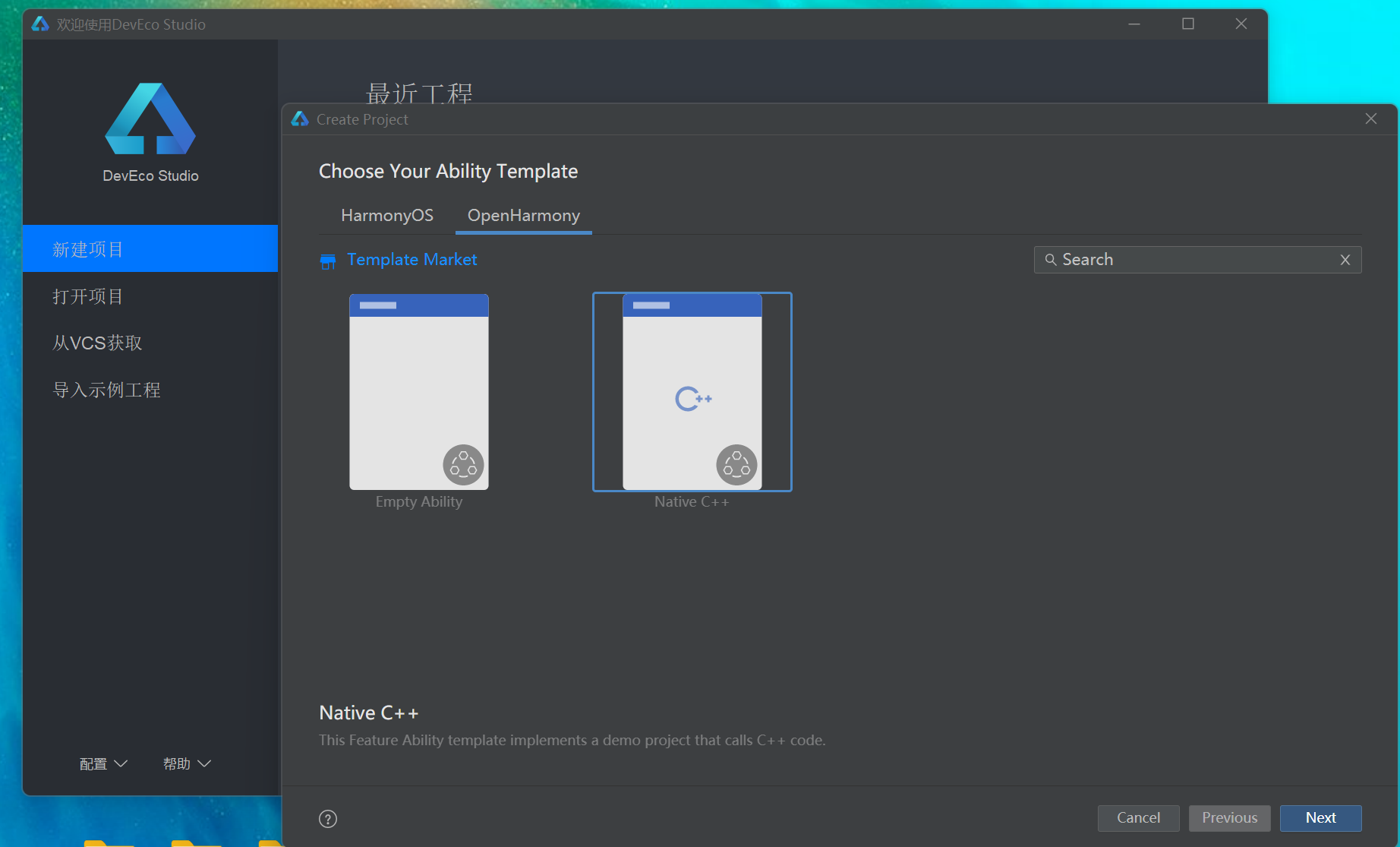Click the search magnifier icon

pos(1051,260)
